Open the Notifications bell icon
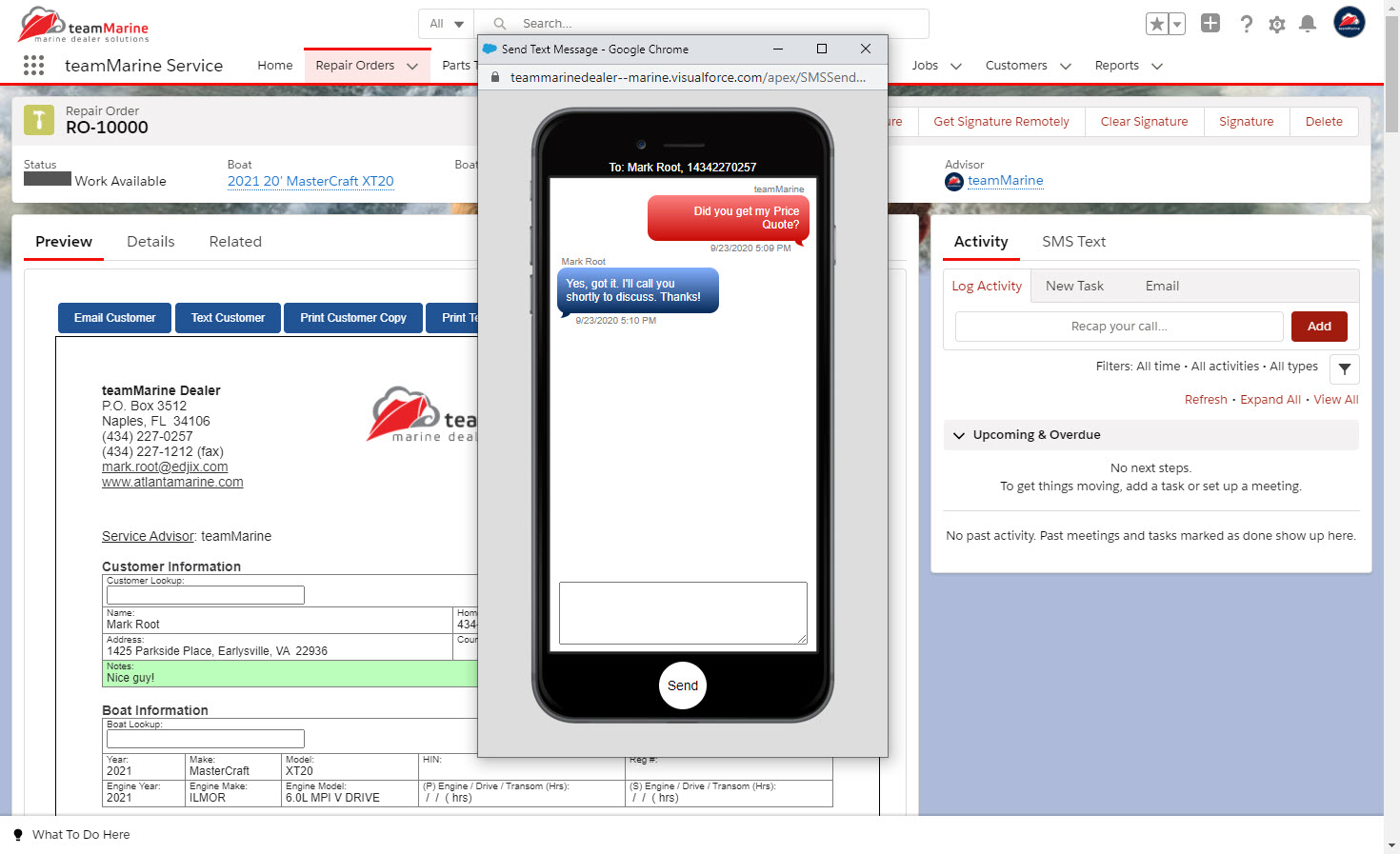 (x=1308, y=24)
